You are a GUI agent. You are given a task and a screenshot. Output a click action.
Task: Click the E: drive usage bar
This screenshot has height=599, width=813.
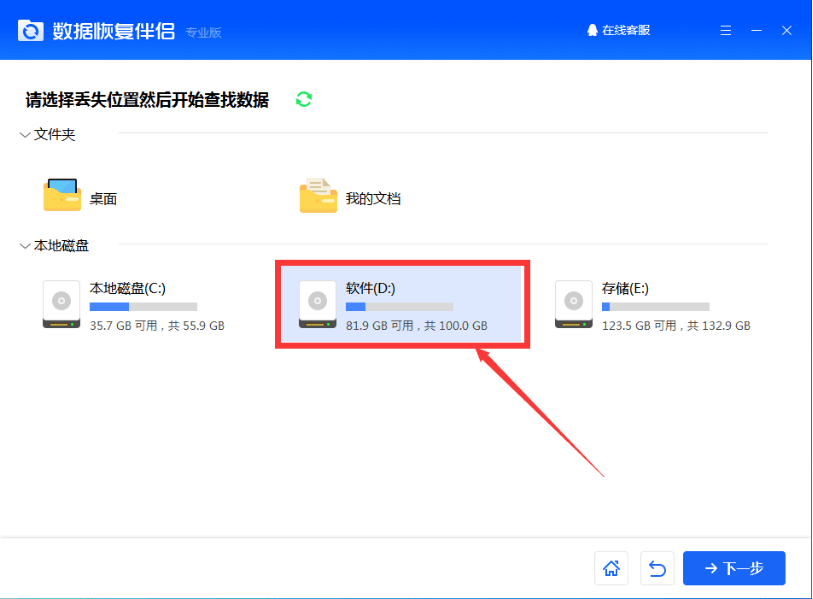(655, 306)
